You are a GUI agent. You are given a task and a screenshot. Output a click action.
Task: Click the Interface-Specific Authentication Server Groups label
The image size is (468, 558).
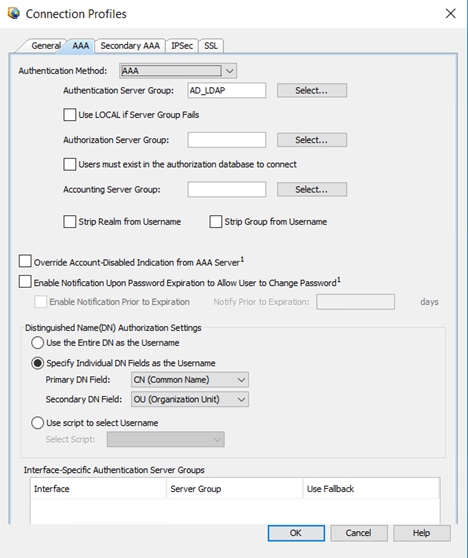pyautogui.click(x=114, y=470)
